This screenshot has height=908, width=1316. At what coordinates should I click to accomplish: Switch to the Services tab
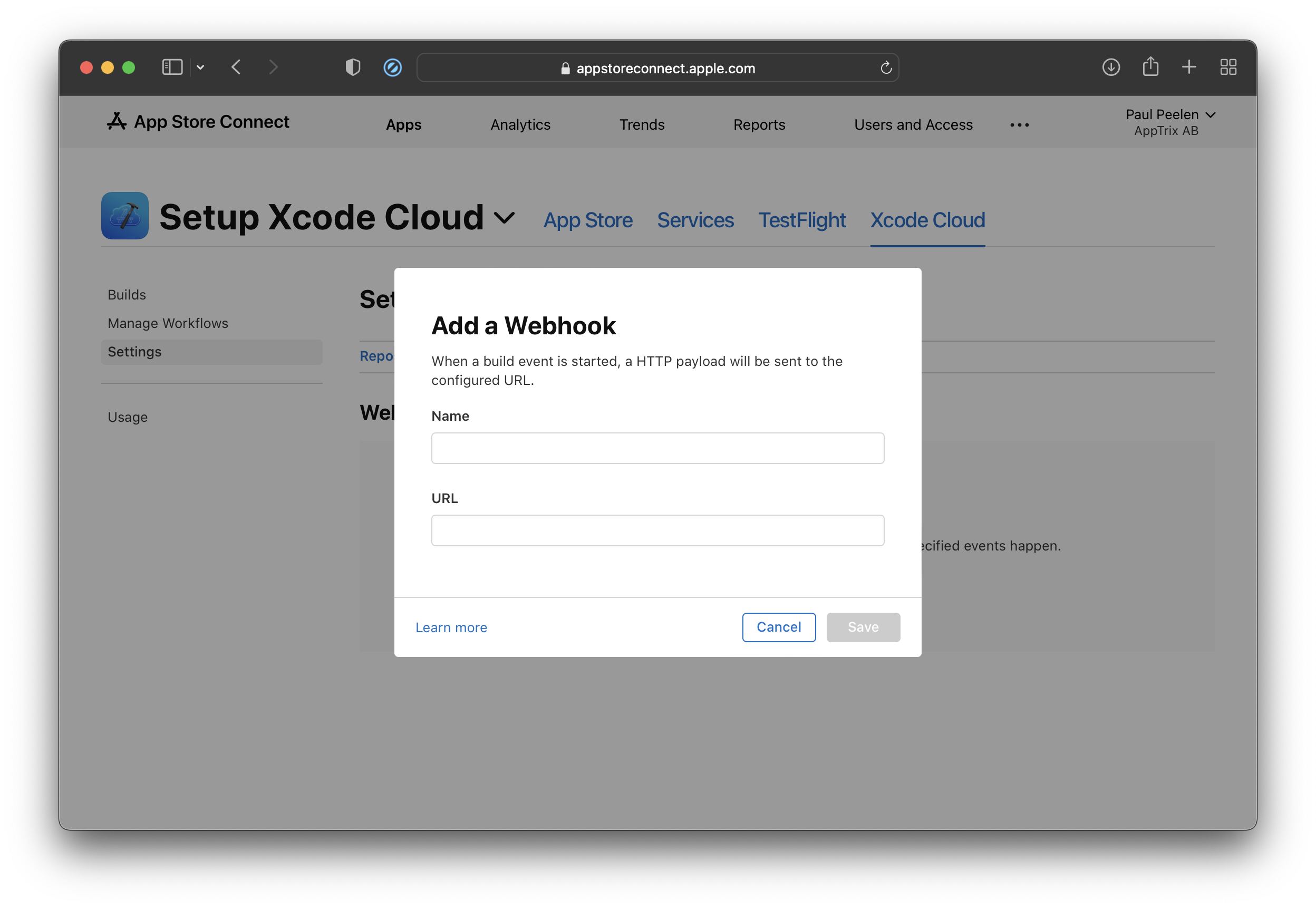(695, 220)
